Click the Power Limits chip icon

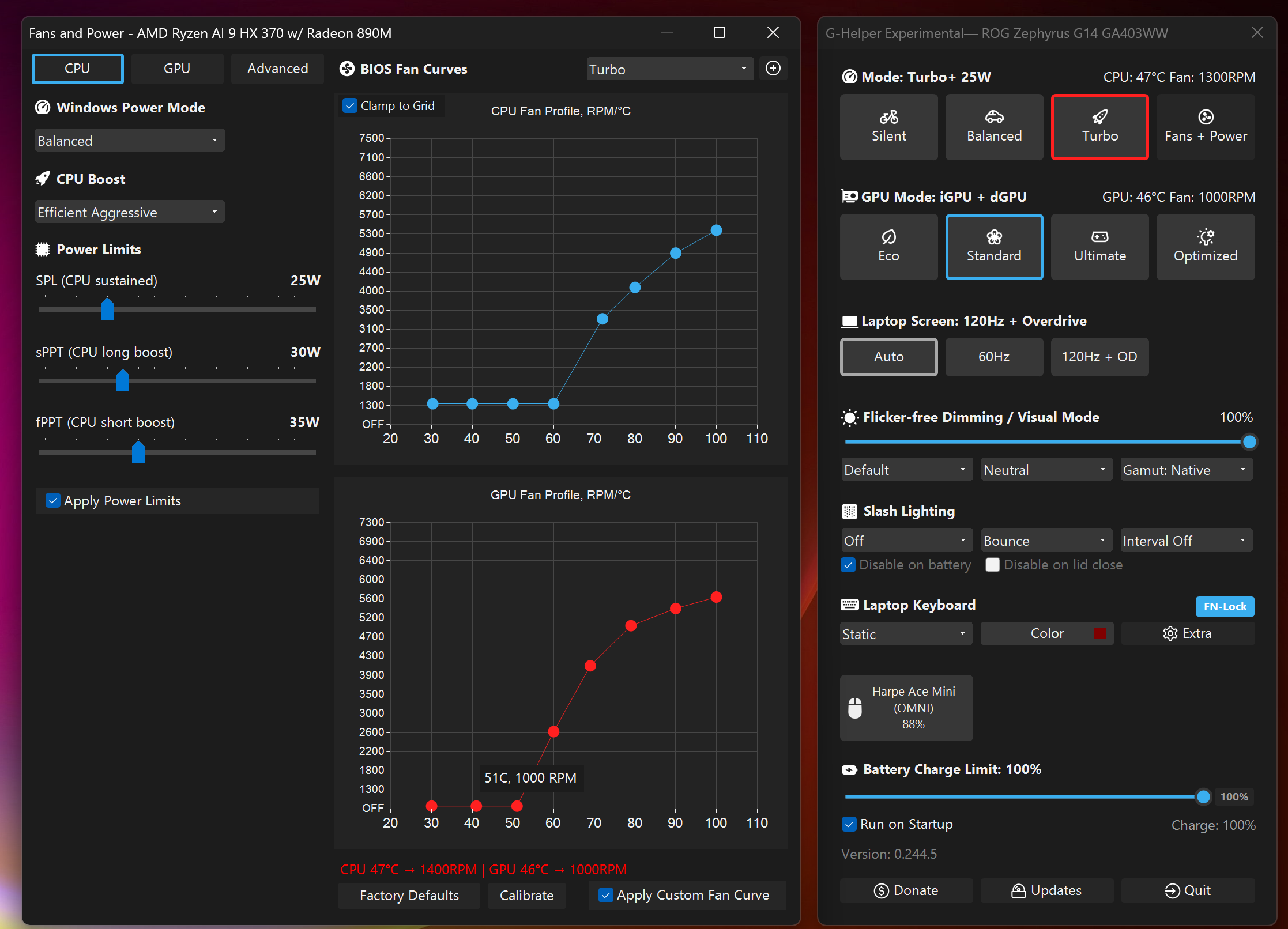pyautogui.click(x=43, y=249)
